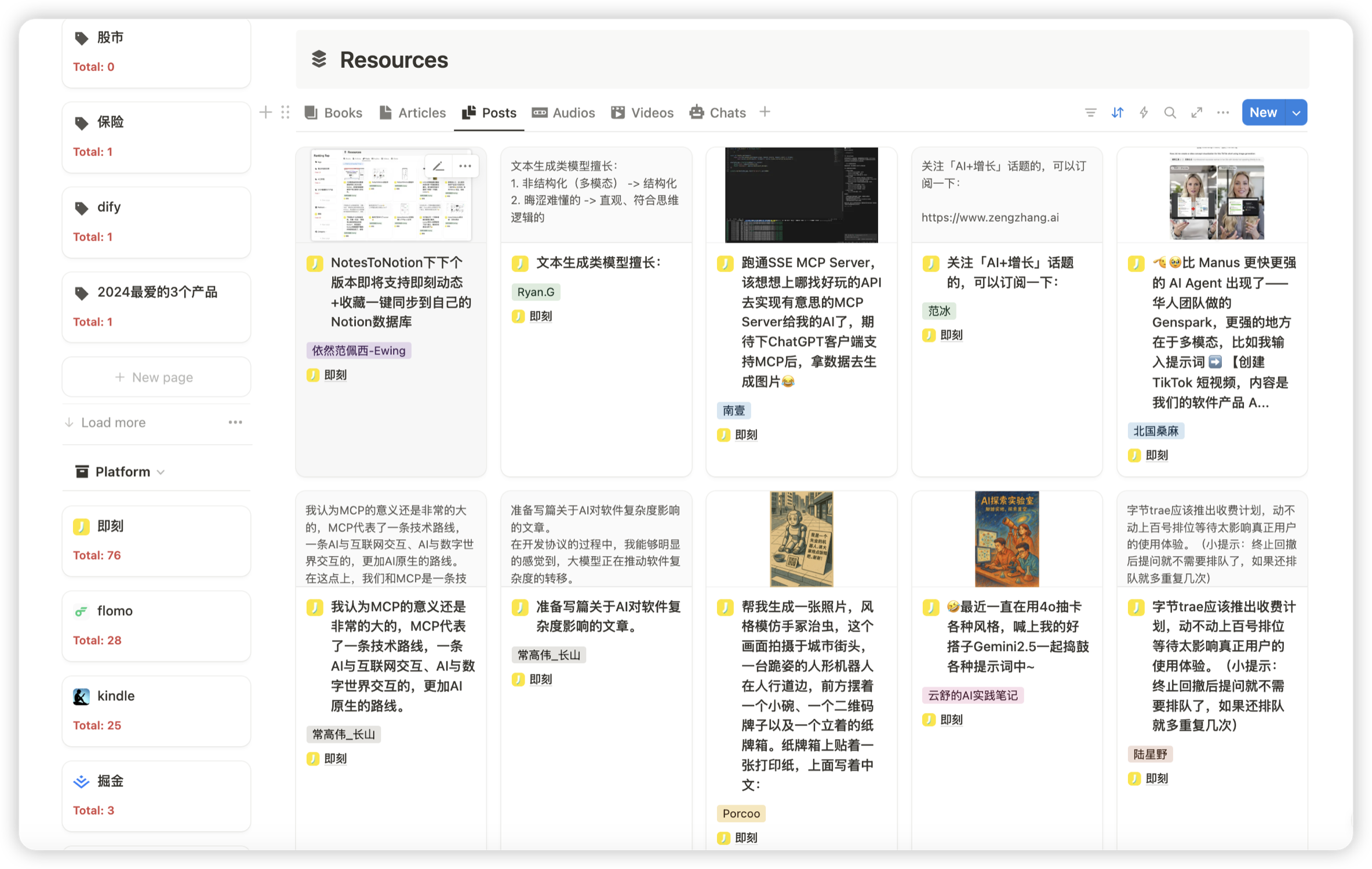Click the 保险 tag icon
The image size is (1372, 869).
(x=82, y=123)
